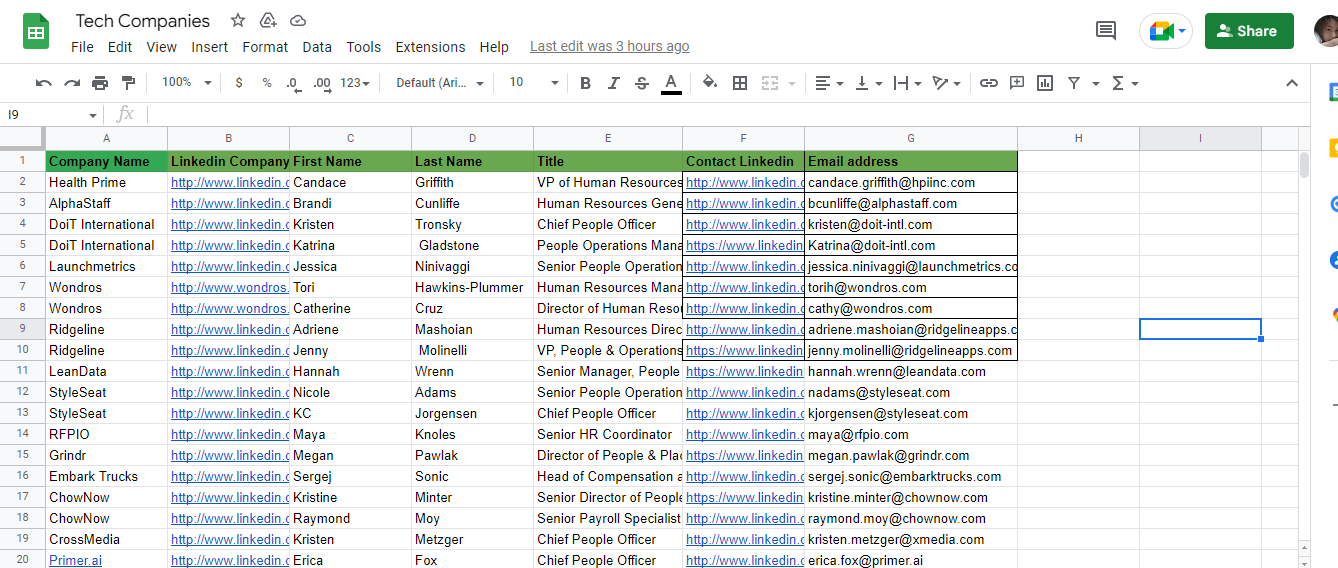Screen dimensions: 1338x568
Task: Check the cloud document status icon
Action: 298,20
